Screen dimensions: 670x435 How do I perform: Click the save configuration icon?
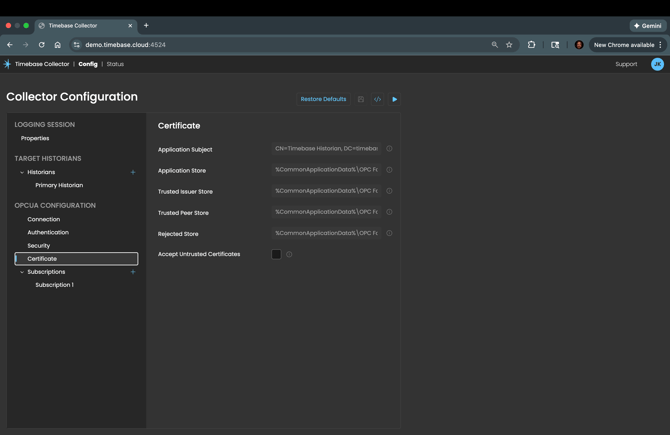(x=361, y=99)
